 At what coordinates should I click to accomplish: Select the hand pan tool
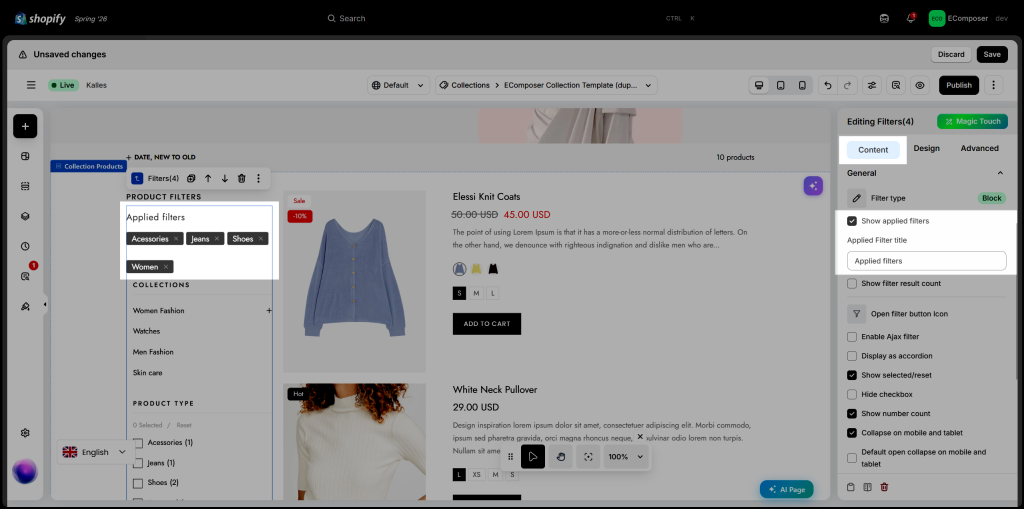click(x=560, y=457)
